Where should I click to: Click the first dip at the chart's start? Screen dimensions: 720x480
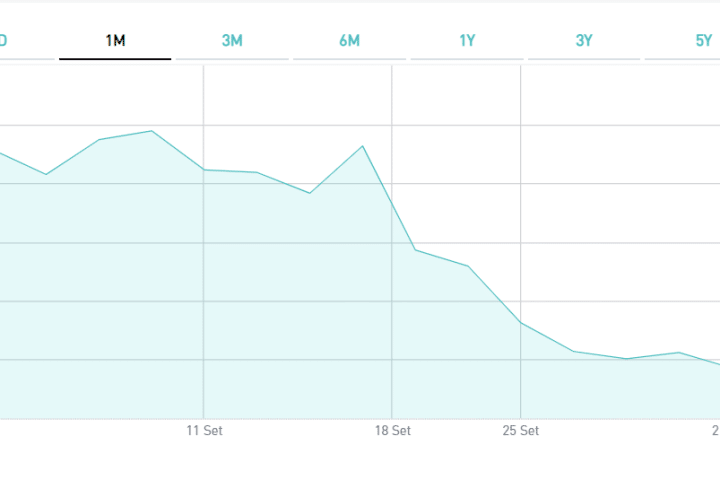pos(46,175)
